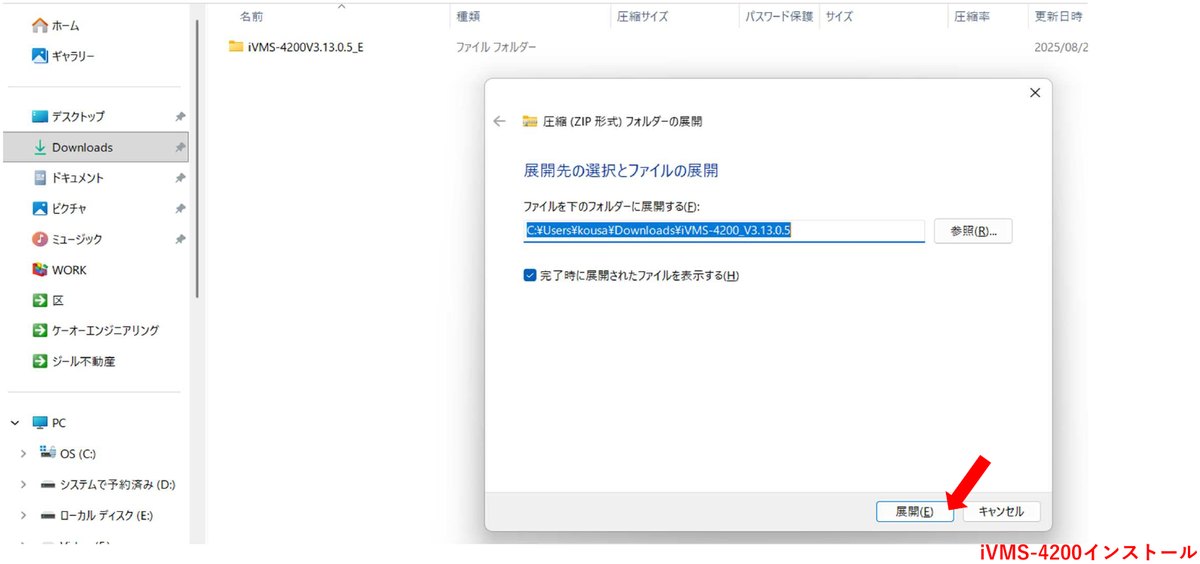Click the 区 green shortcut icon
The height and width of the screenshot is (564, 1200).
pos(40,300)
